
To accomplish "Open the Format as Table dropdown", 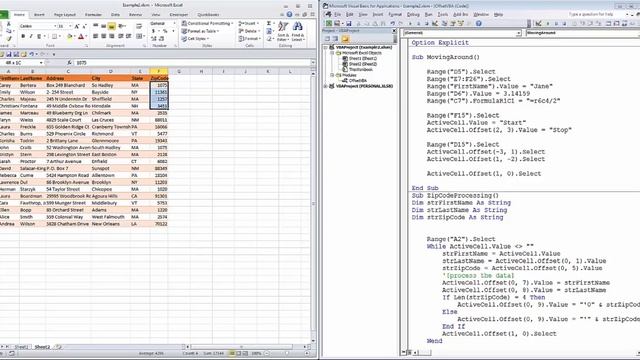I will coord(200,31).
